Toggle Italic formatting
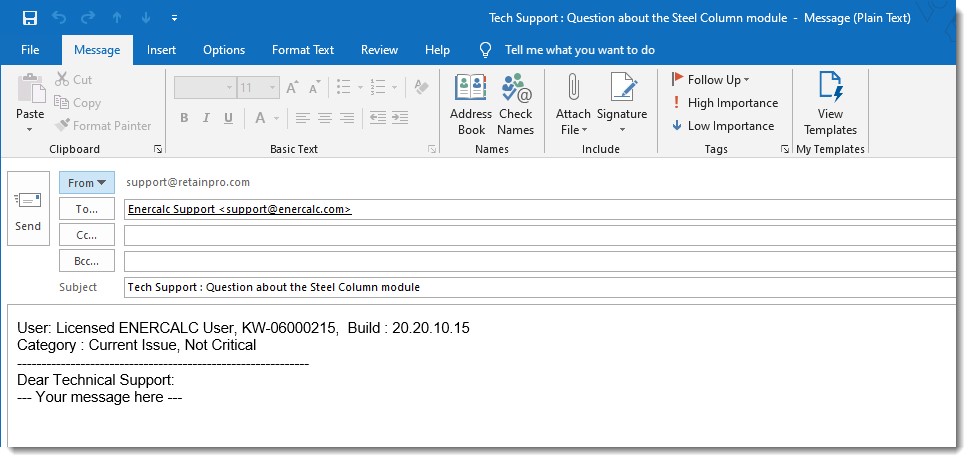Screen dimensions: 971x462 pos(206,118)
